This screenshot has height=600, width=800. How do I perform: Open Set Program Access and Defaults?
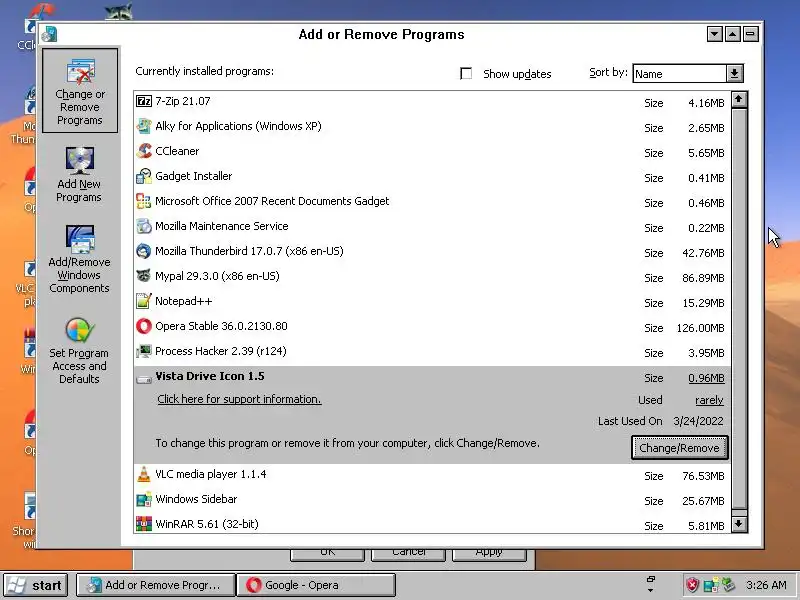pyautogui.click(x=79, y=351)
